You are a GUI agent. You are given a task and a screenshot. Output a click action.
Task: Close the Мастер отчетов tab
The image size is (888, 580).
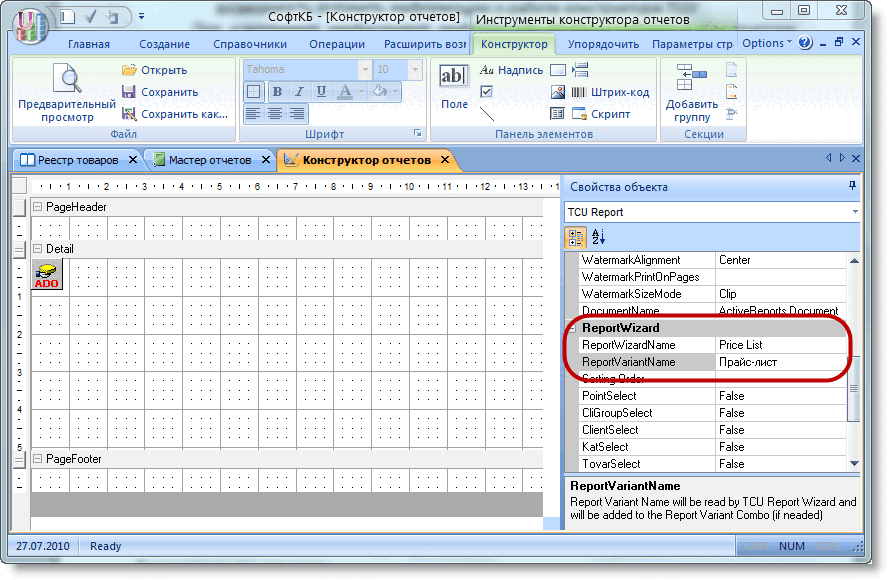266,160
